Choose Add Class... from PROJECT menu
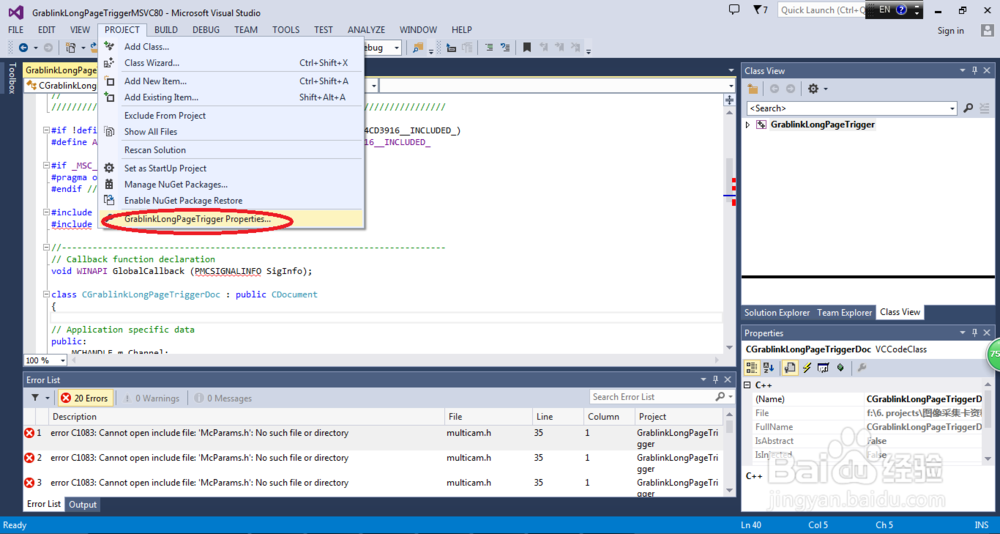This screenshot has height=534, width=1000. (231, 47)
